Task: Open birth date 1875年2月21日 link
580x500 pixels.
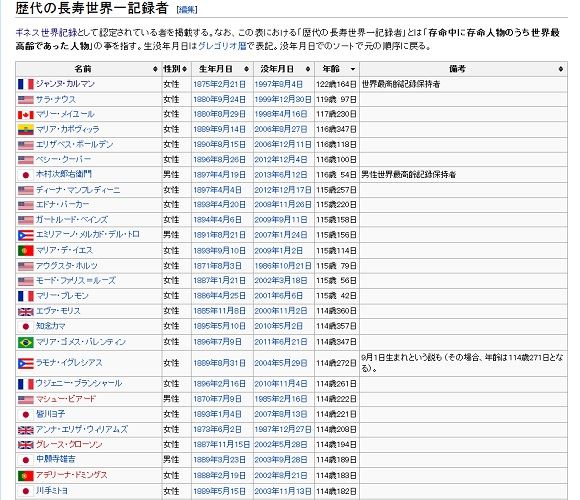Action: coord(219,84)
